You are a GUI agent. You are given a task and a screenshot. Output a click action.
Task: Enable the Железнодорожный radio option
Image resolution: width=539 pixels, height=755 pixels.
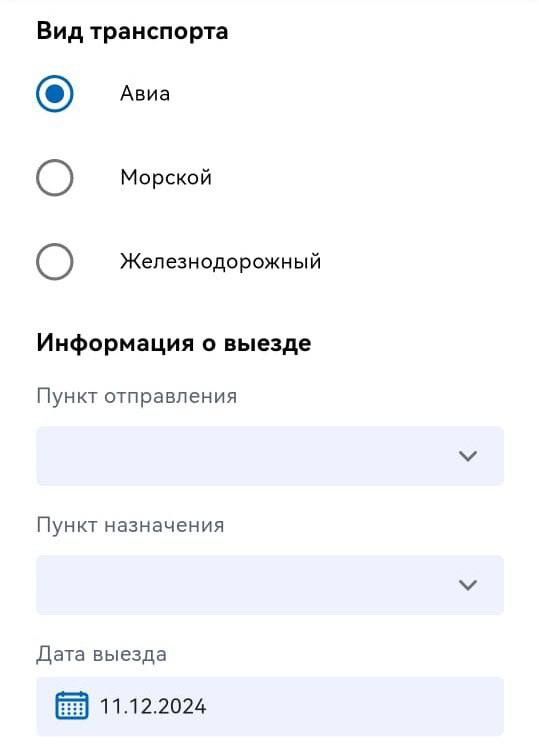[x=54, y=261]
